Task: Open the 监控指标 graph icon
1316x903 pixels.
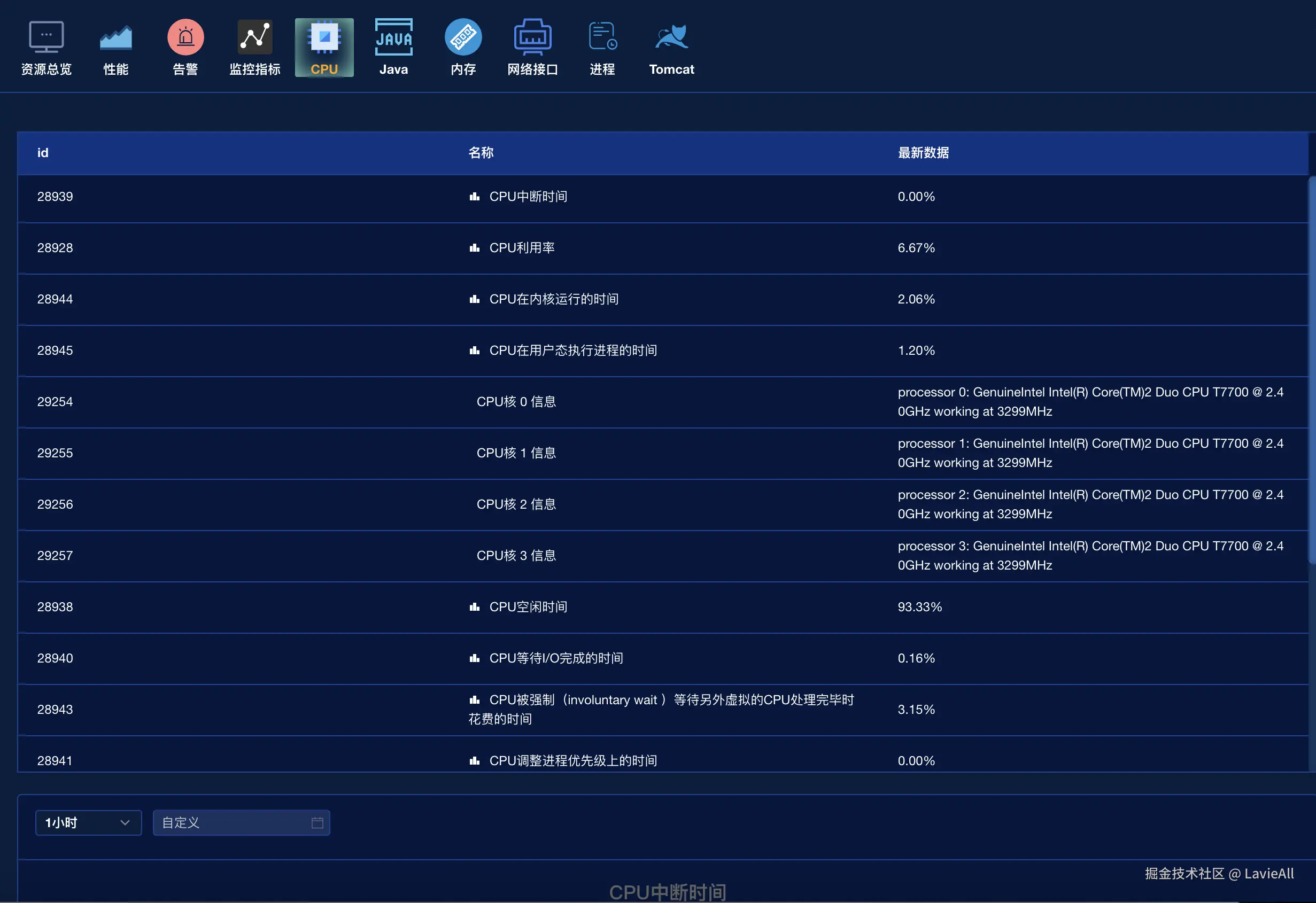Action: [x=255, y=37]
